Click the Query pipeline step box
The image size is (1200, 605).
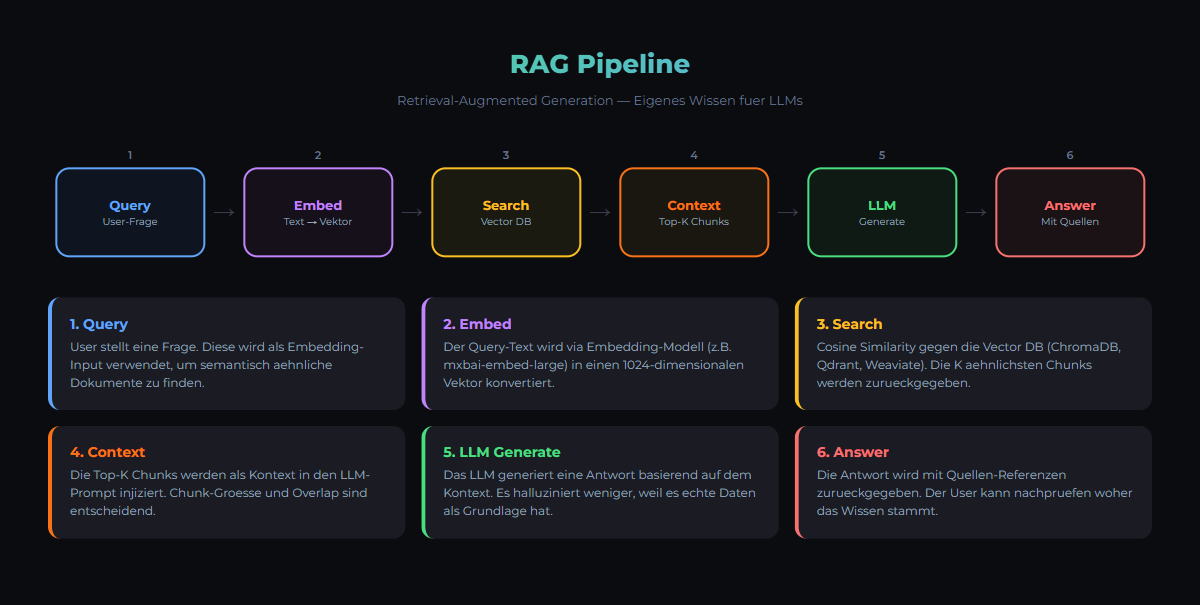(130, 212)
